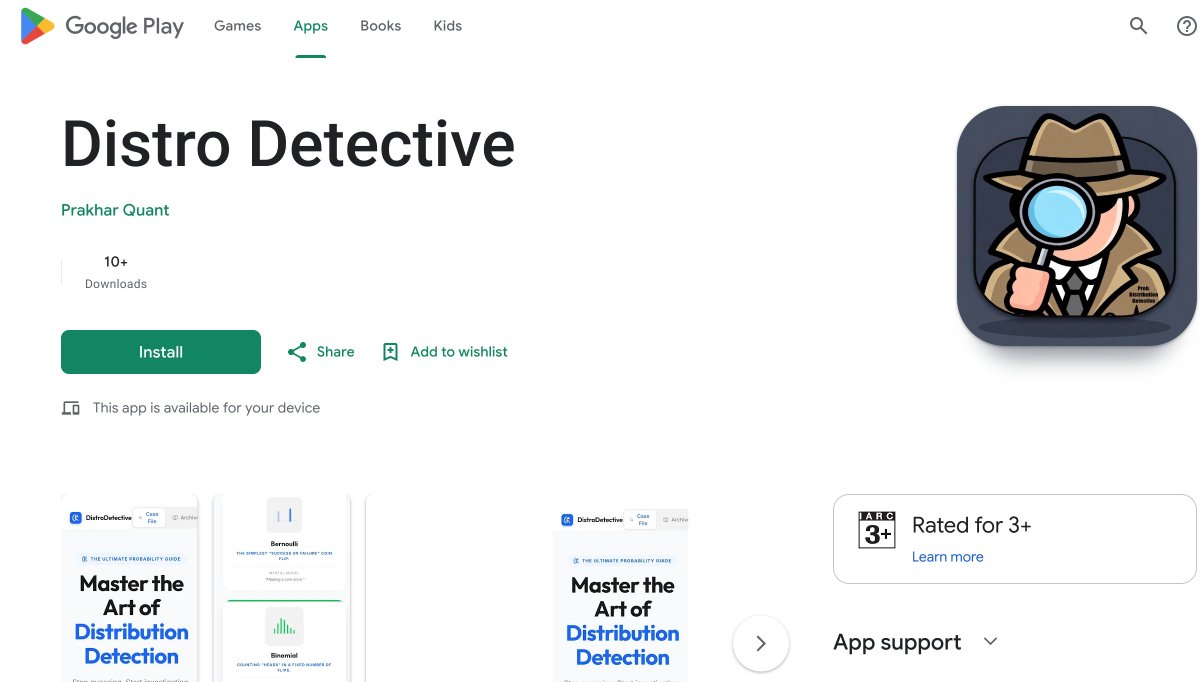This screenshot has width=1200, height=682.
Task: Switch to the Books tab
Action: tap(381, 26)
